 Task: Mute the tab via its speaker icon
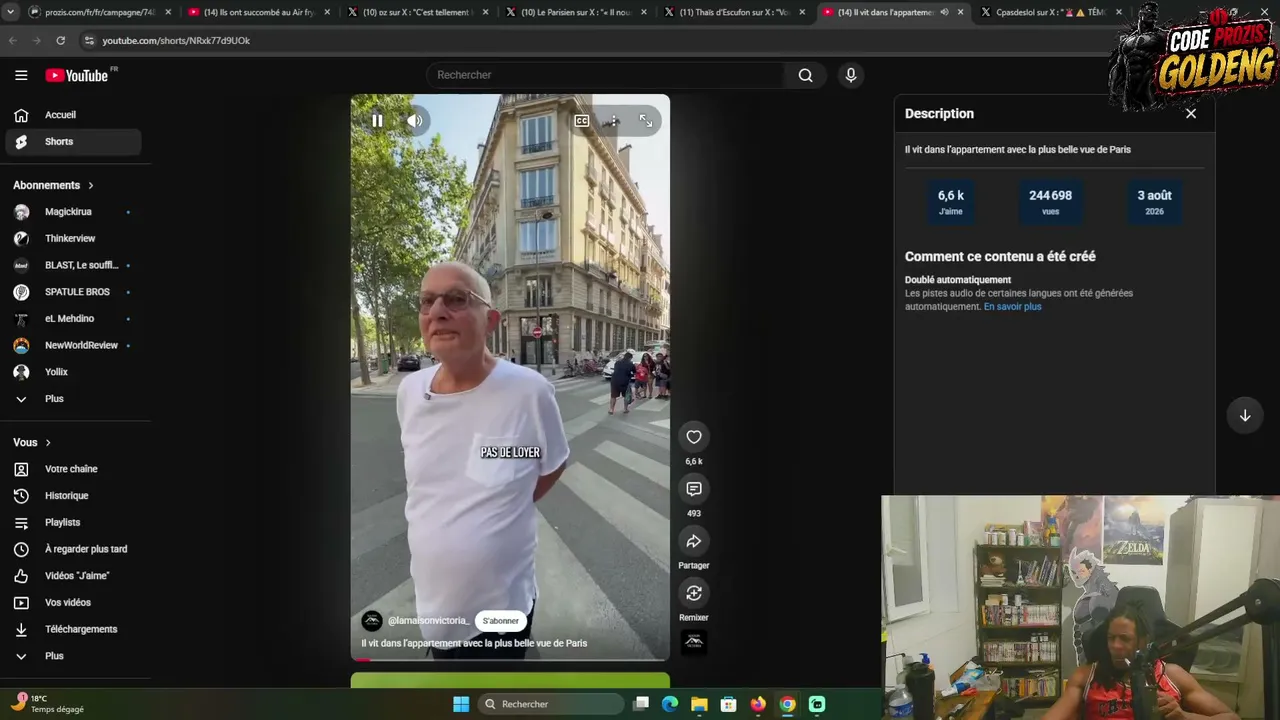coord(944,12)
